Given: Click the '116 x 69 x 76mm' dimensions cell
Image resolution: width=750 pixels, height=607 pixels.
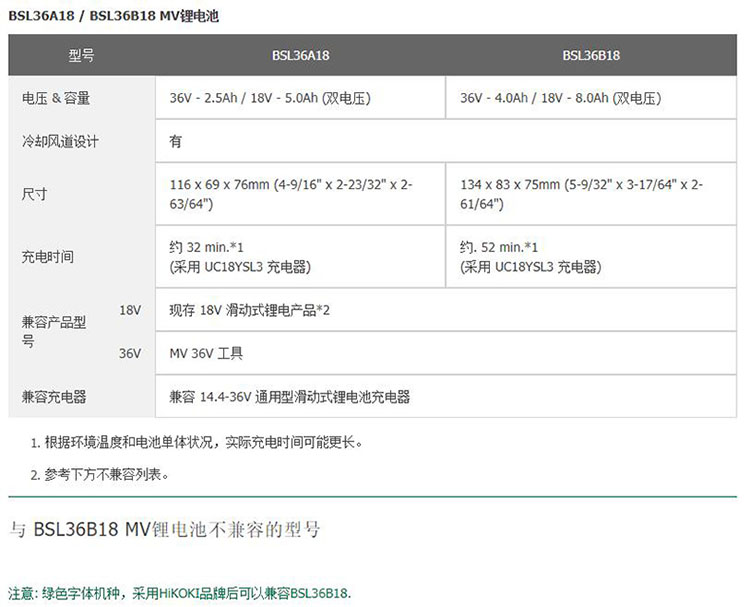Looking at the screenshot, I should click(300, 194).
